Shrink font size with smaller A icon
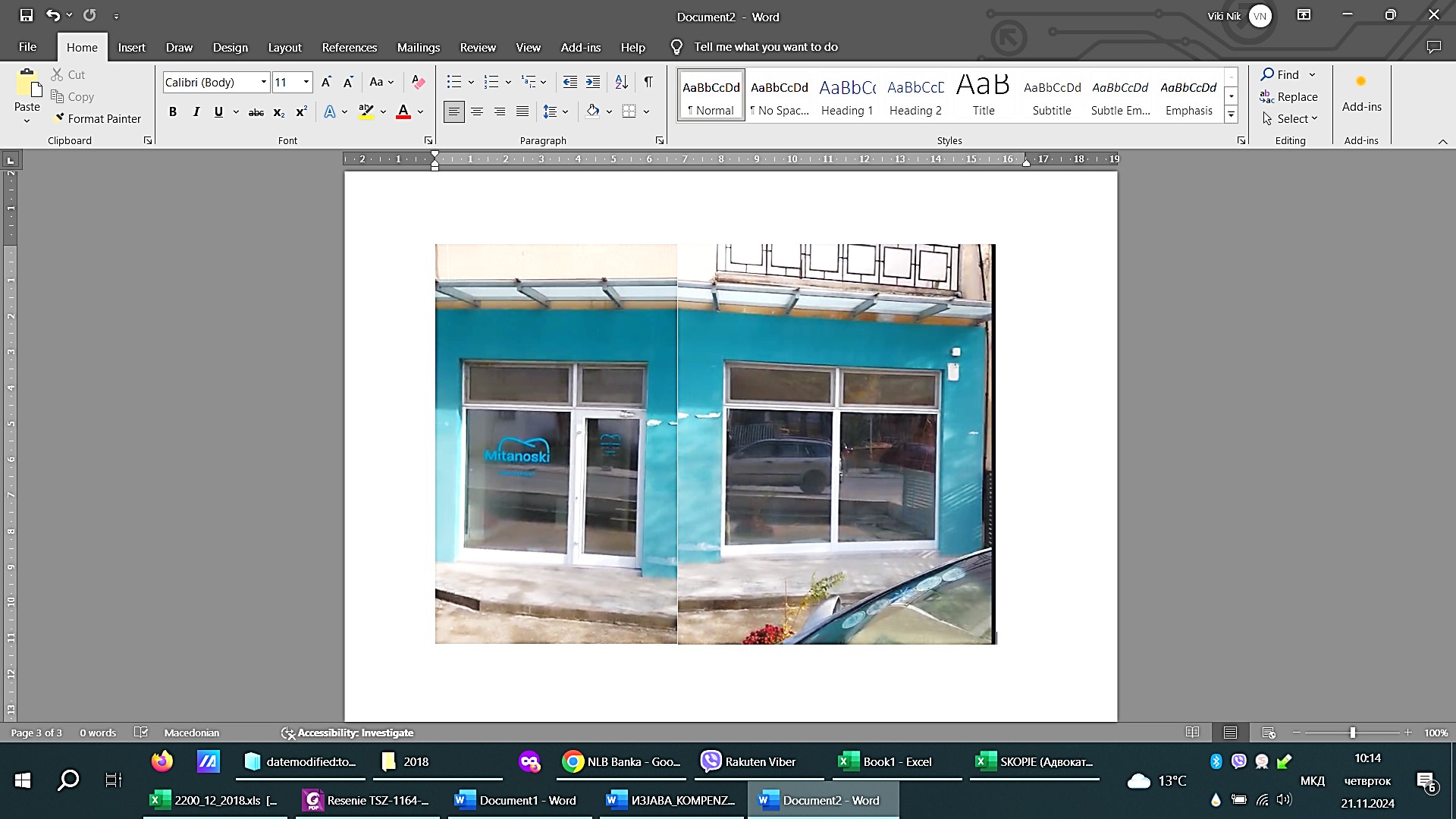The image size is (1456, 819). click(348, 82)
